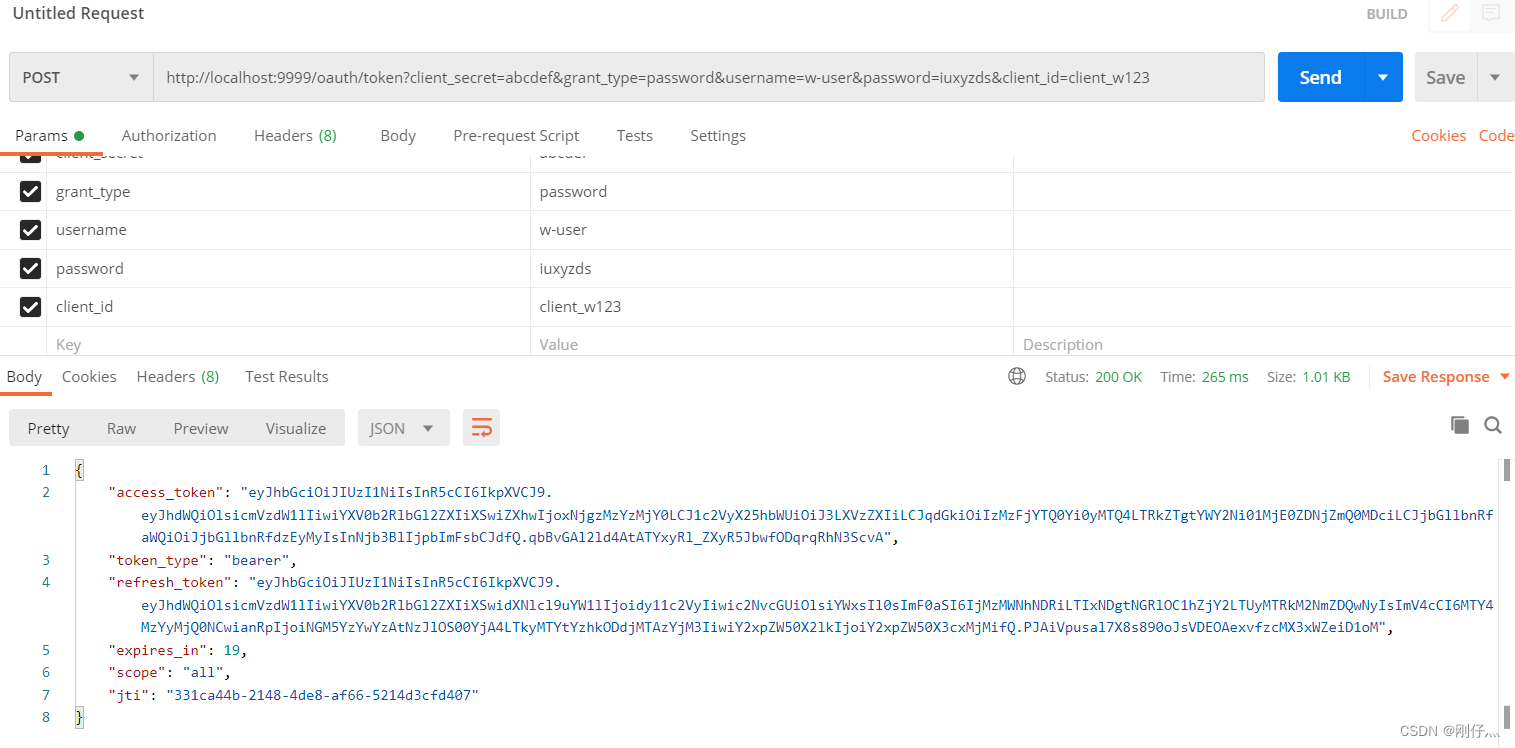Open the request Body tab

pyautogui.click(x=398, y=135)
